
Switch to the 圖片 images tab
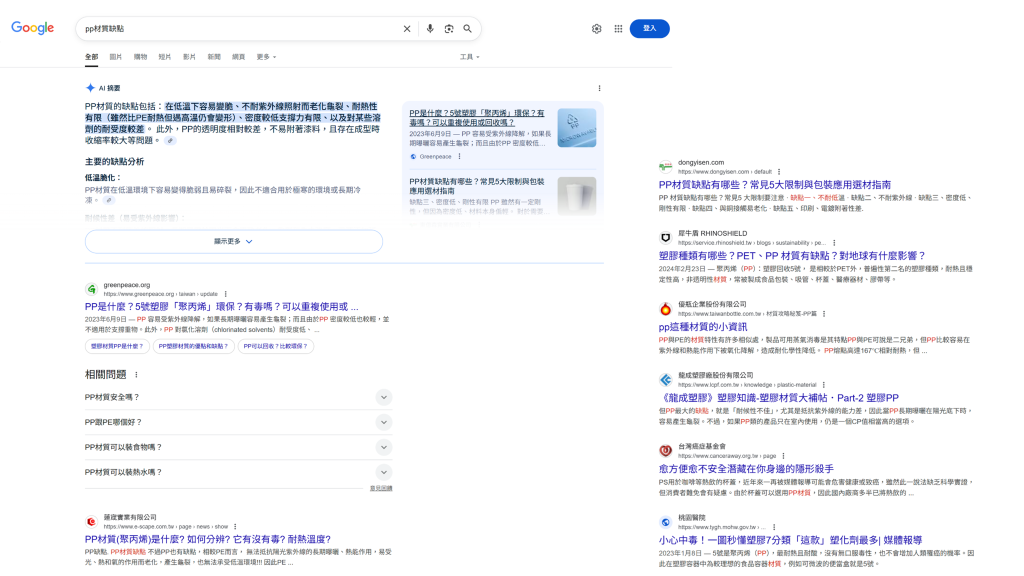pos(116,57)
